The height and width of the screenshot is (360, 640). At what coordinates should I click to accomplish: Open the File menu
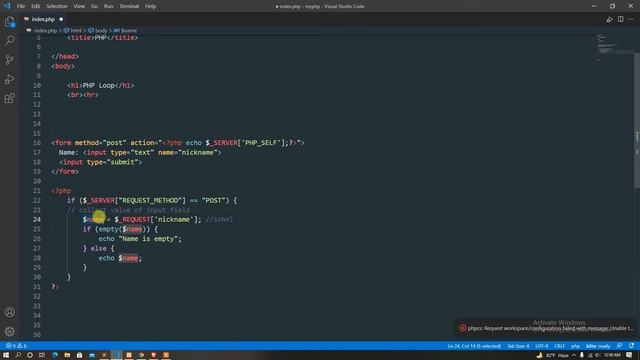(21, 6)
